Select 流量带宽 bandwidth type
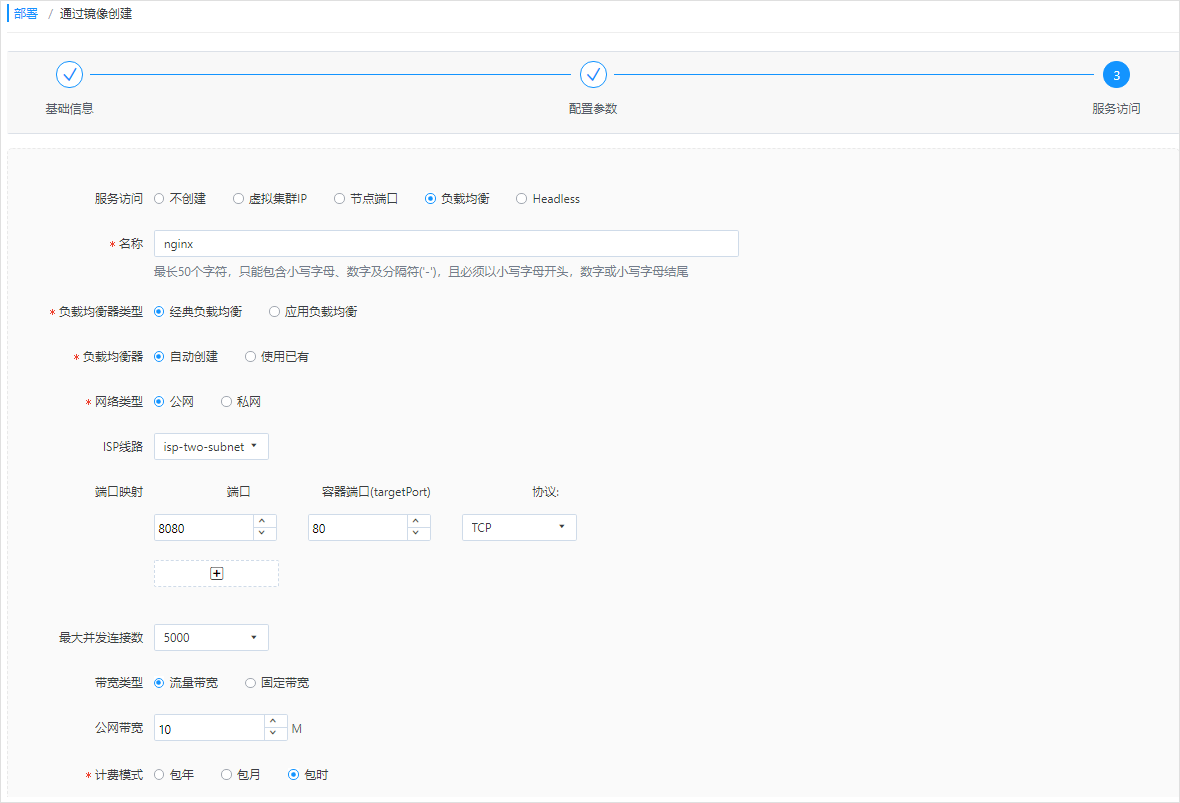 click(159, 683)
